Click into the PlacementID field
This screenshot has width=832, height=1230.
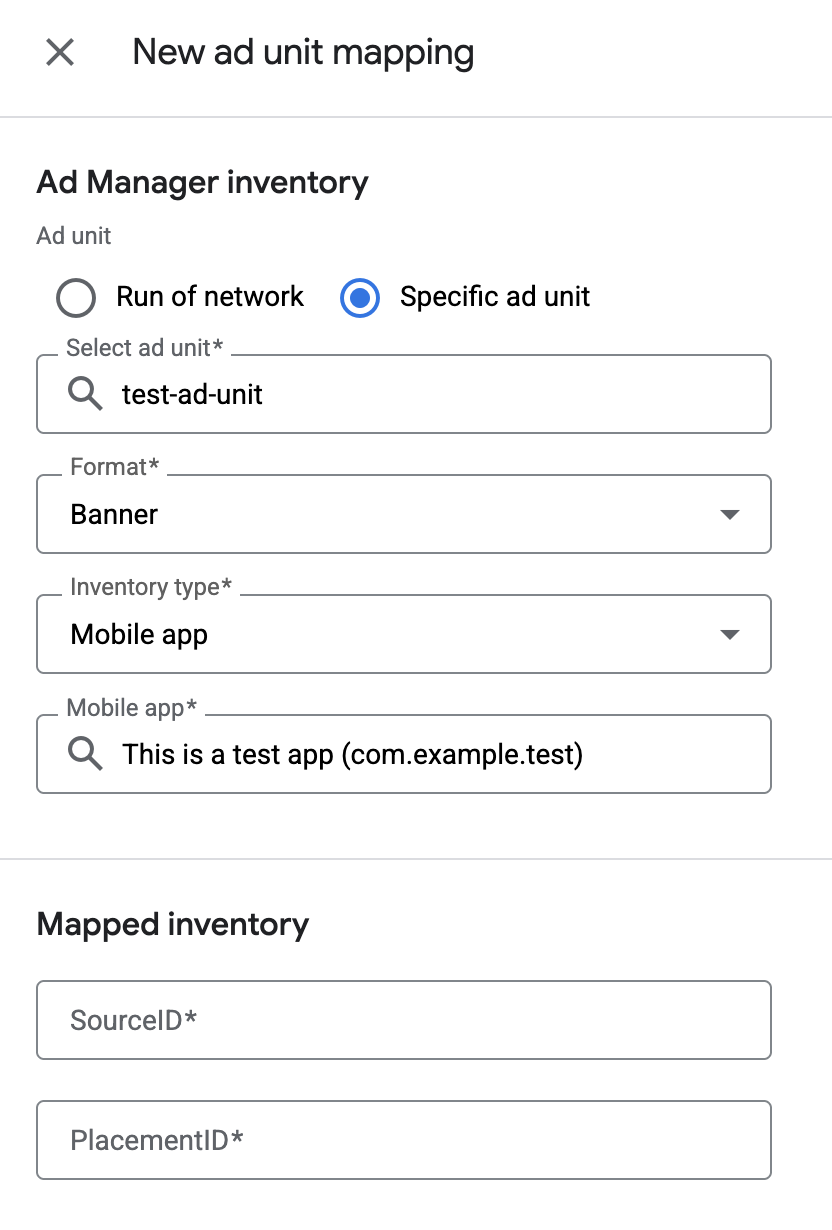404,1140
